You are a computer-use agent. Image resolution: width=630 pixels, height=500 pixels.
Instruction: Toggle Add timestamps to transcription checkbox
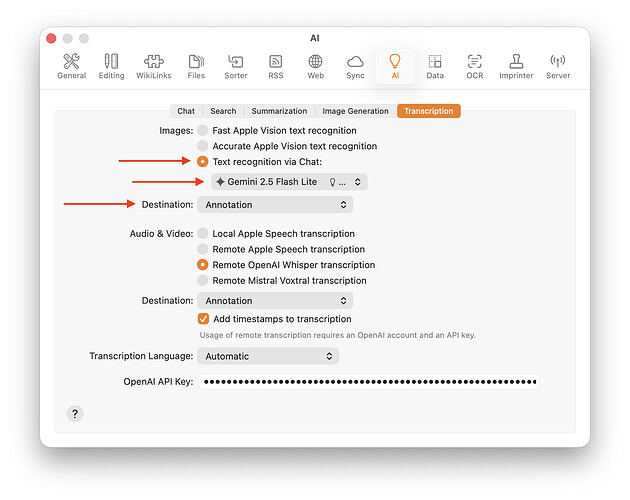[x=203, y=319]
